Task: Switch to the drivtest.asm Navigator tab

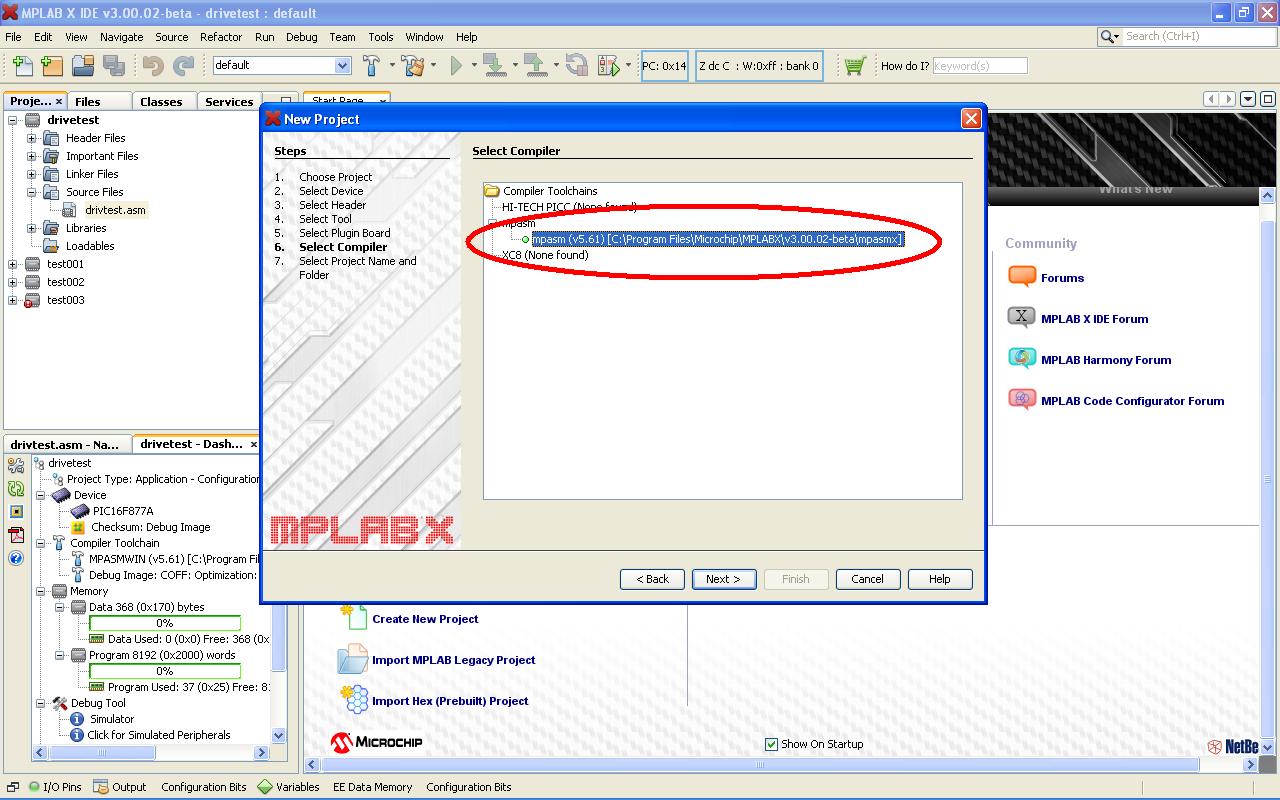Action: [x=66, y=444]
